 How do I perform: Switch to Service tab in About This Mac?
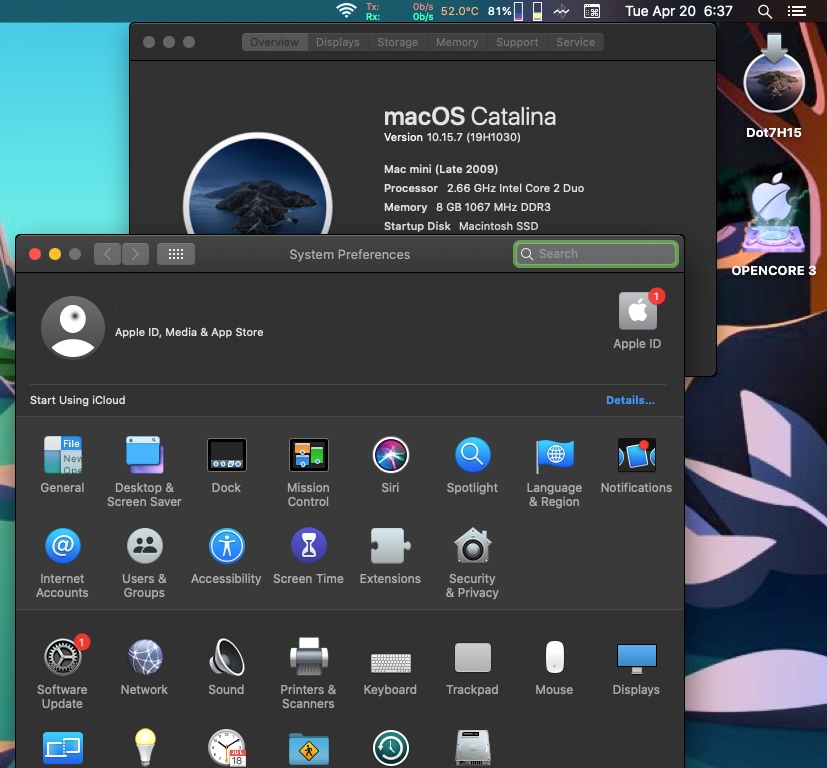575,42
